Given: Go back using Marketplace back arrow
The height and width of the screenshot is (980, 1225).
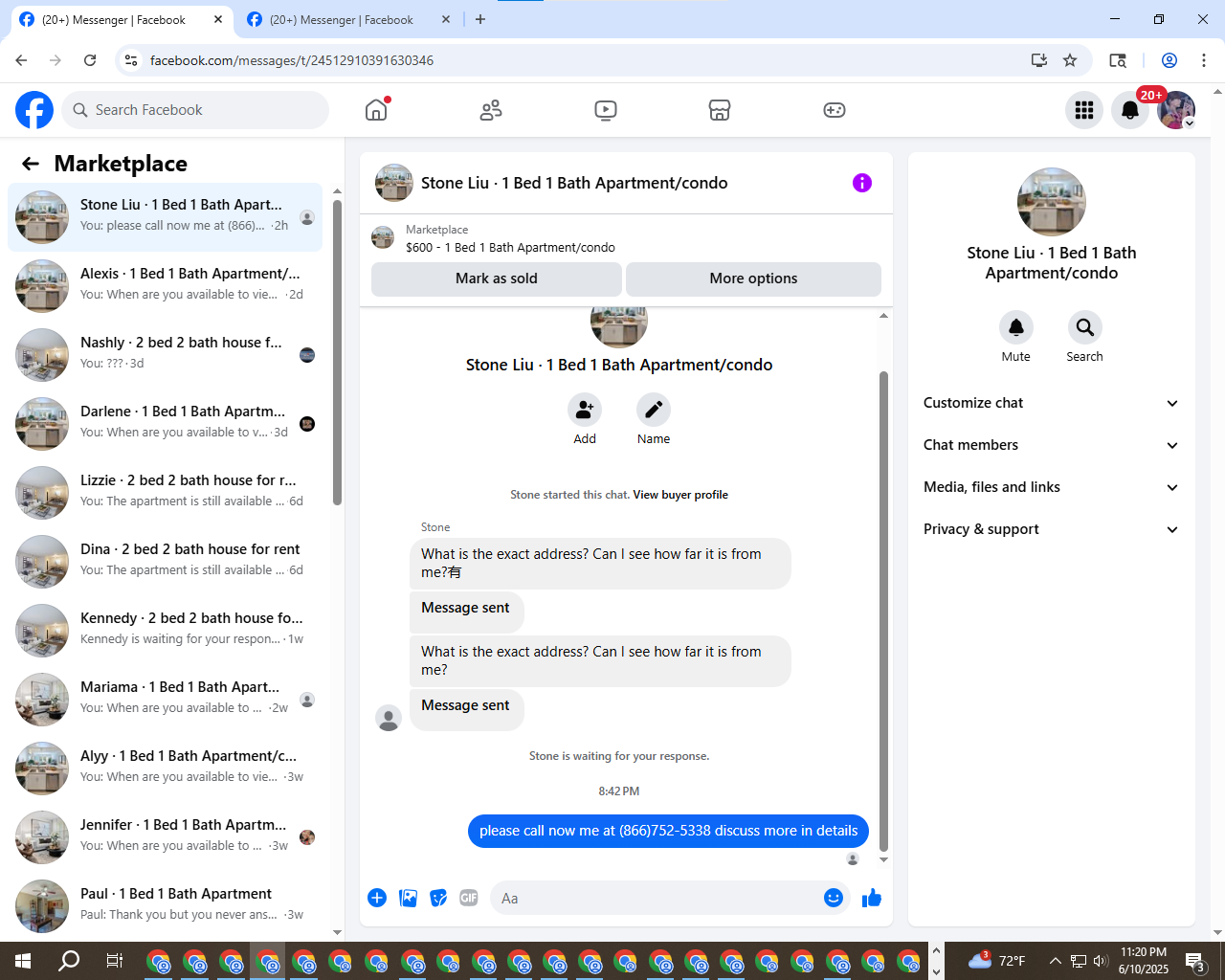Looking at the screenshot, I should (x=31, y=164).
